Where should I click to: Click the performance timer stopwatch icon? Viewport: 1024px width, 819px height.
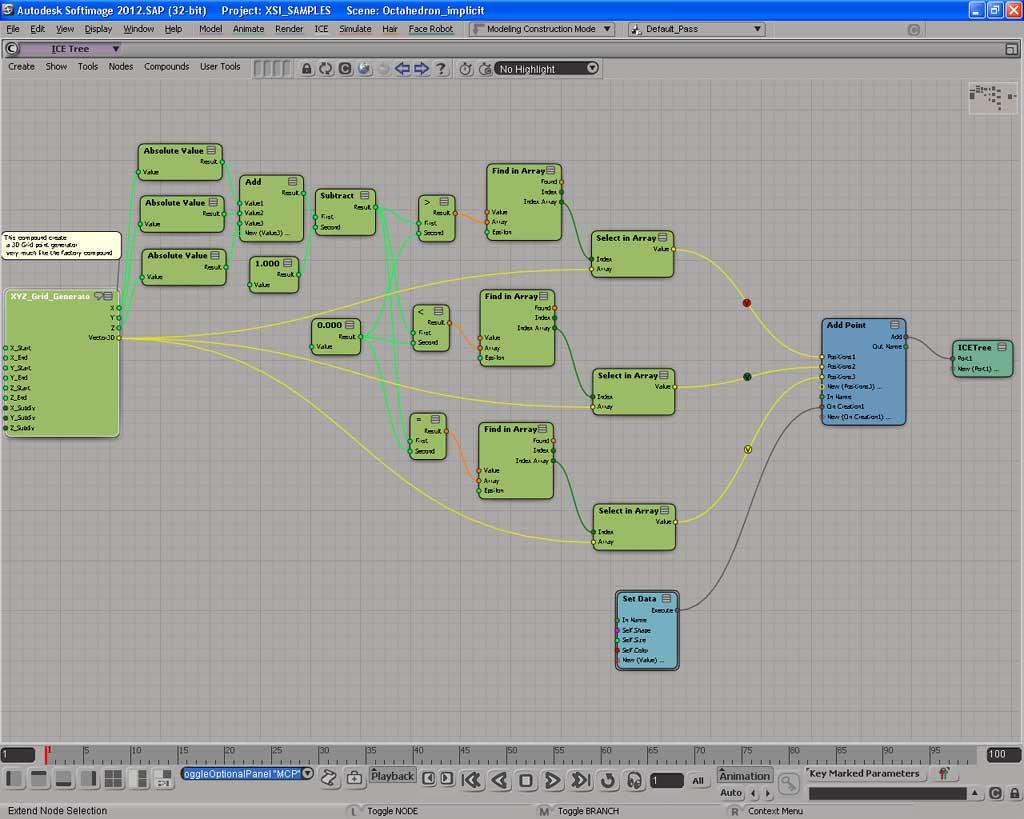[466, 69]
